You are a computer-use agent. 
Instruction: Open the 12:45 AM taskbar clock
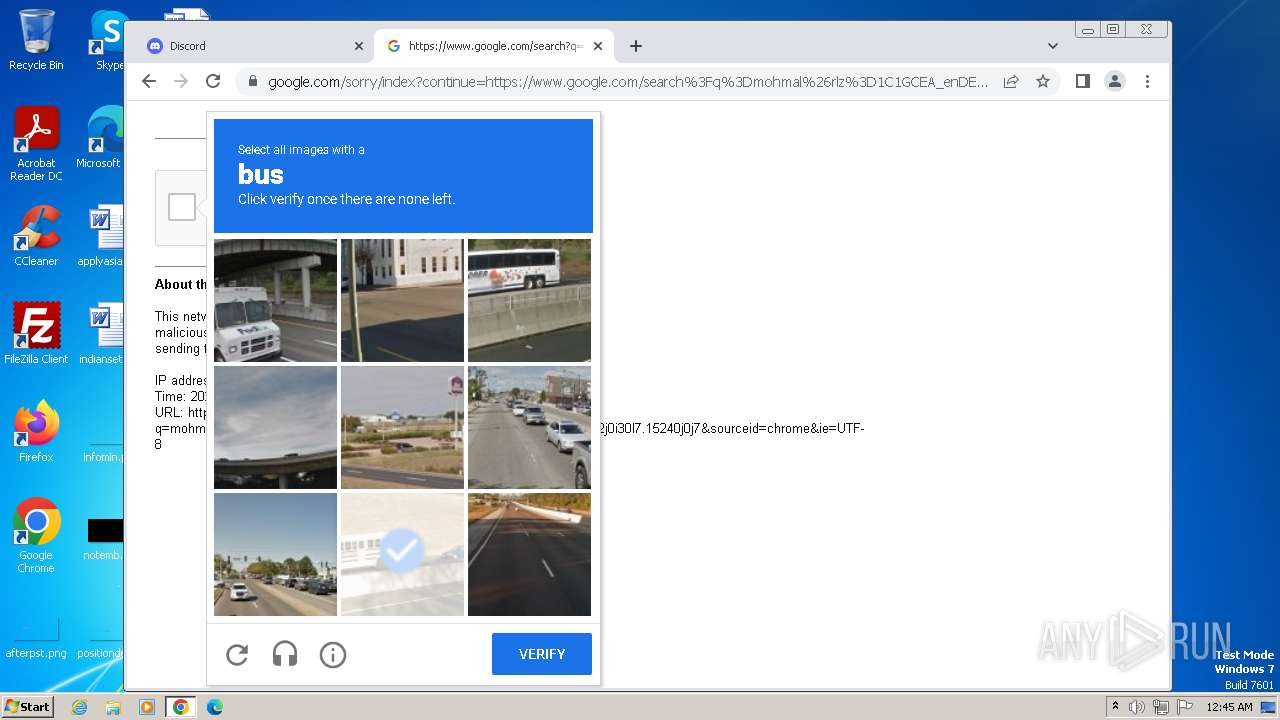[x=1230, y=707]
